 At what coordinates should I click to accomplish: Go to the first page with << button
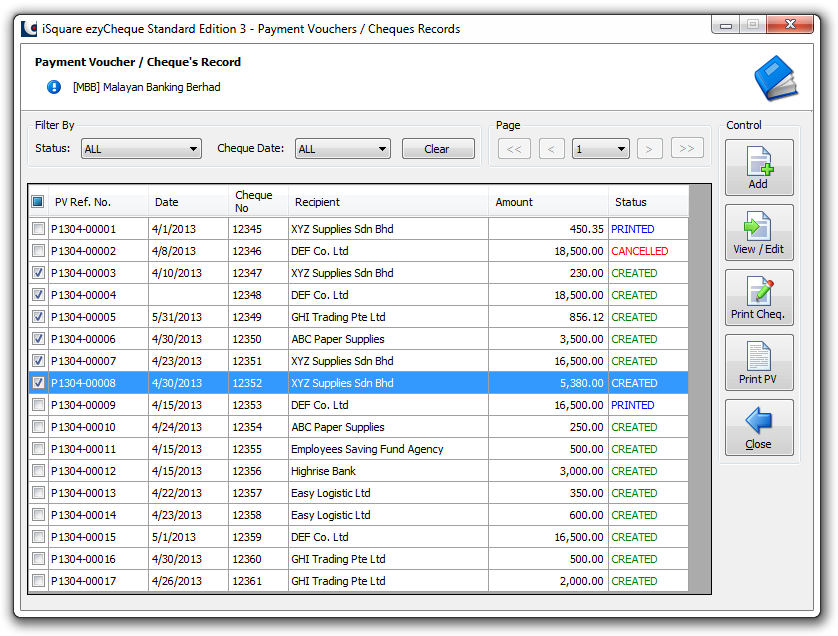click(x=514, y=149)
